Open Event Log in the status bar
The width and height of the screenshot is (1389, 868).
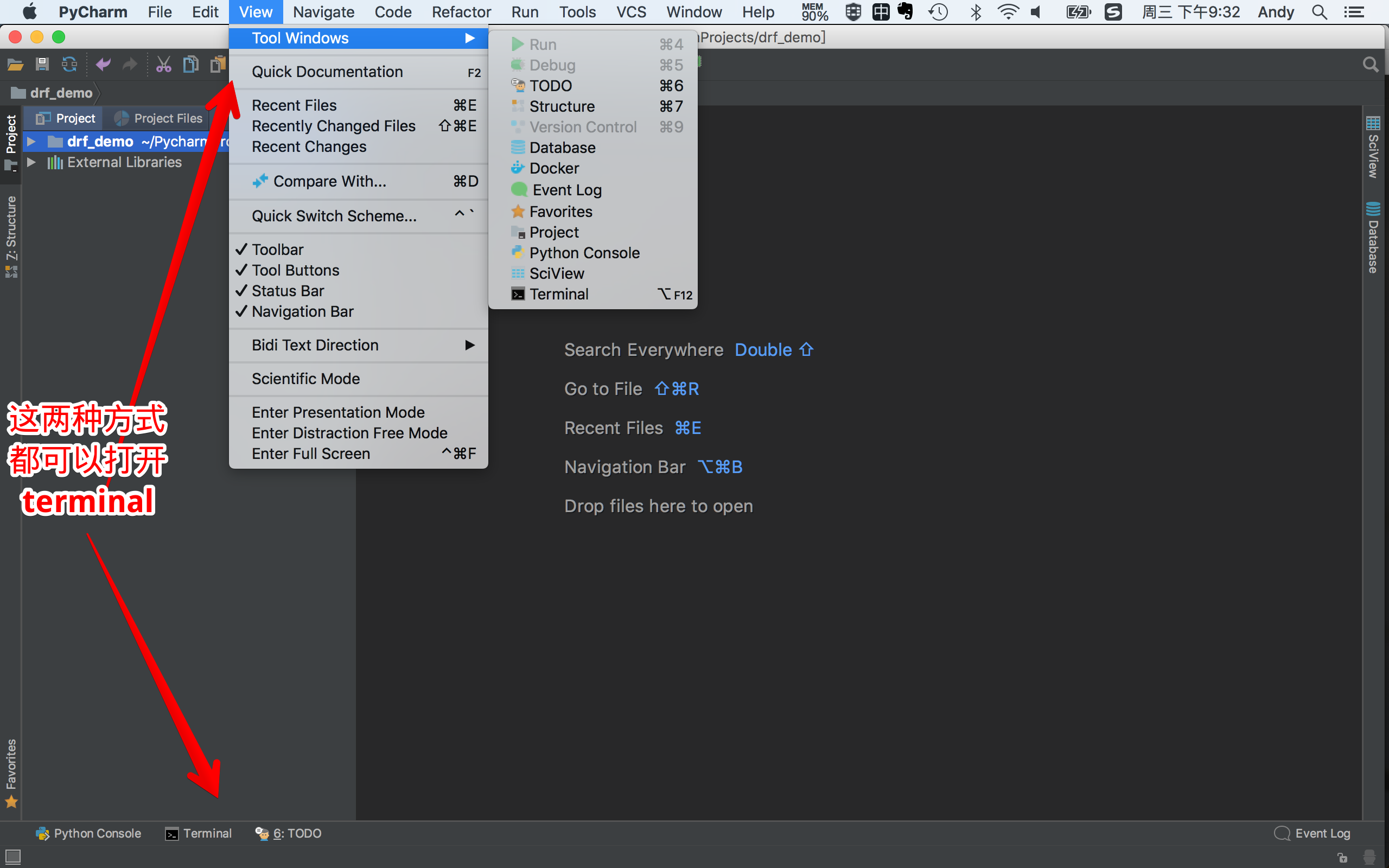(x=1312, y=833)
